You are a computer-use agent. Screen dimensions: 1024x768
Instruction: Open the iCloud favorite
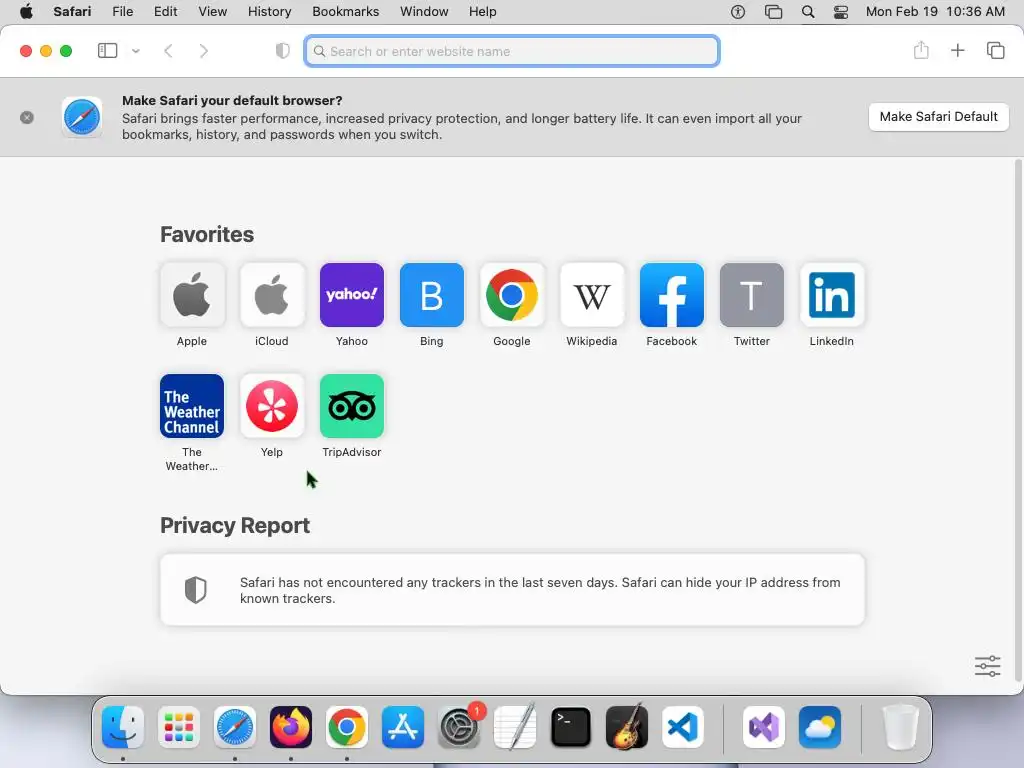(272, 295)
